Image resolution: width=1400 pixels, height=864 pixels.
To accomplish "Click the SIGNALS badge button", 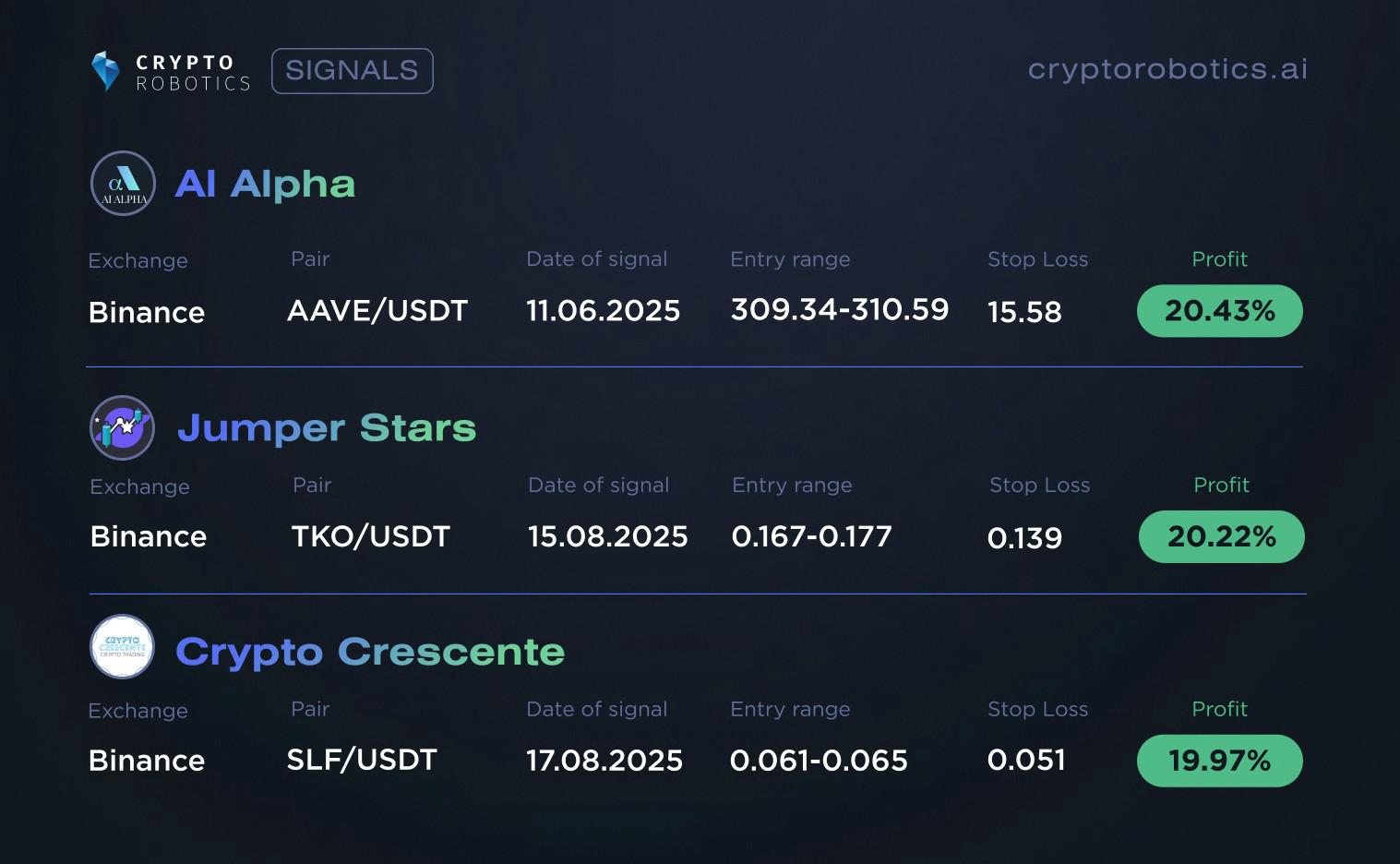I will [353, 71].
